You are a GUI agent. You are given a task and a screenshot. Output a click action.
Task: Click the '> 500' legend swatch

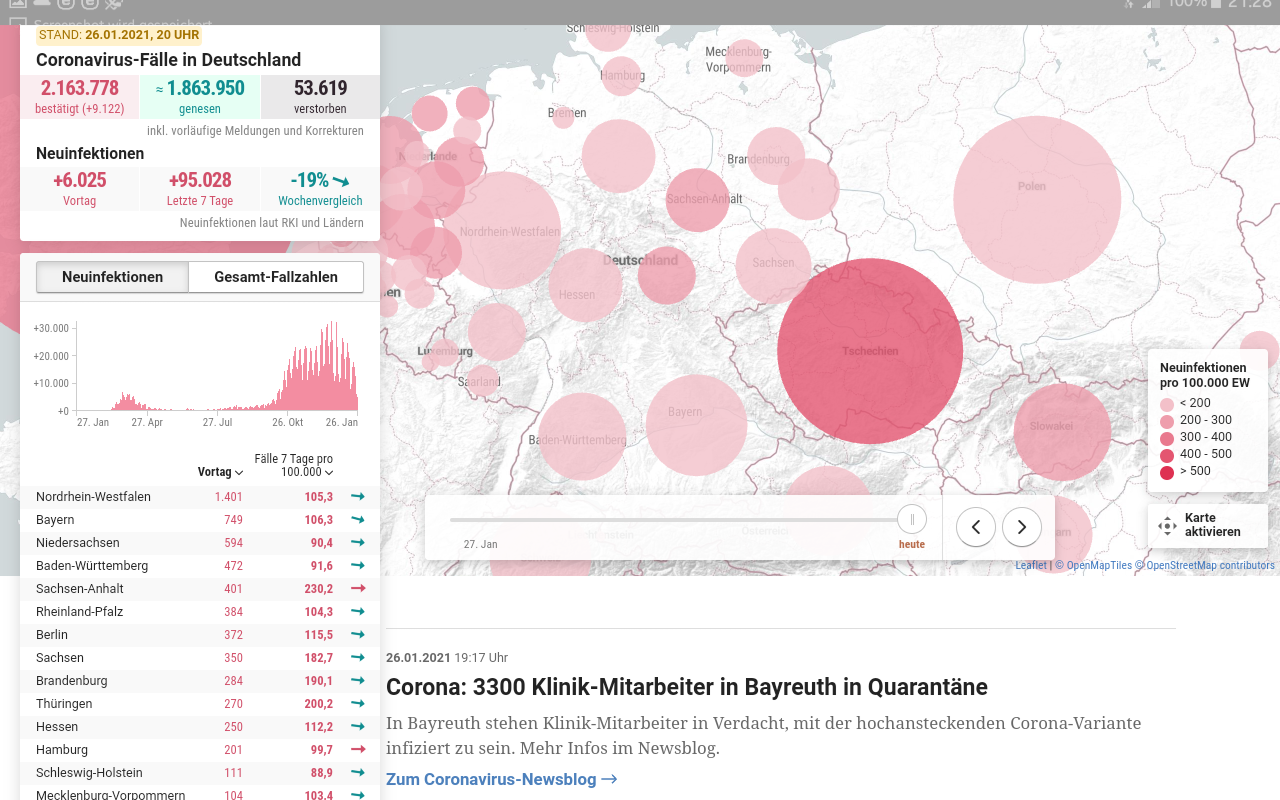(x=1167, y=472)
